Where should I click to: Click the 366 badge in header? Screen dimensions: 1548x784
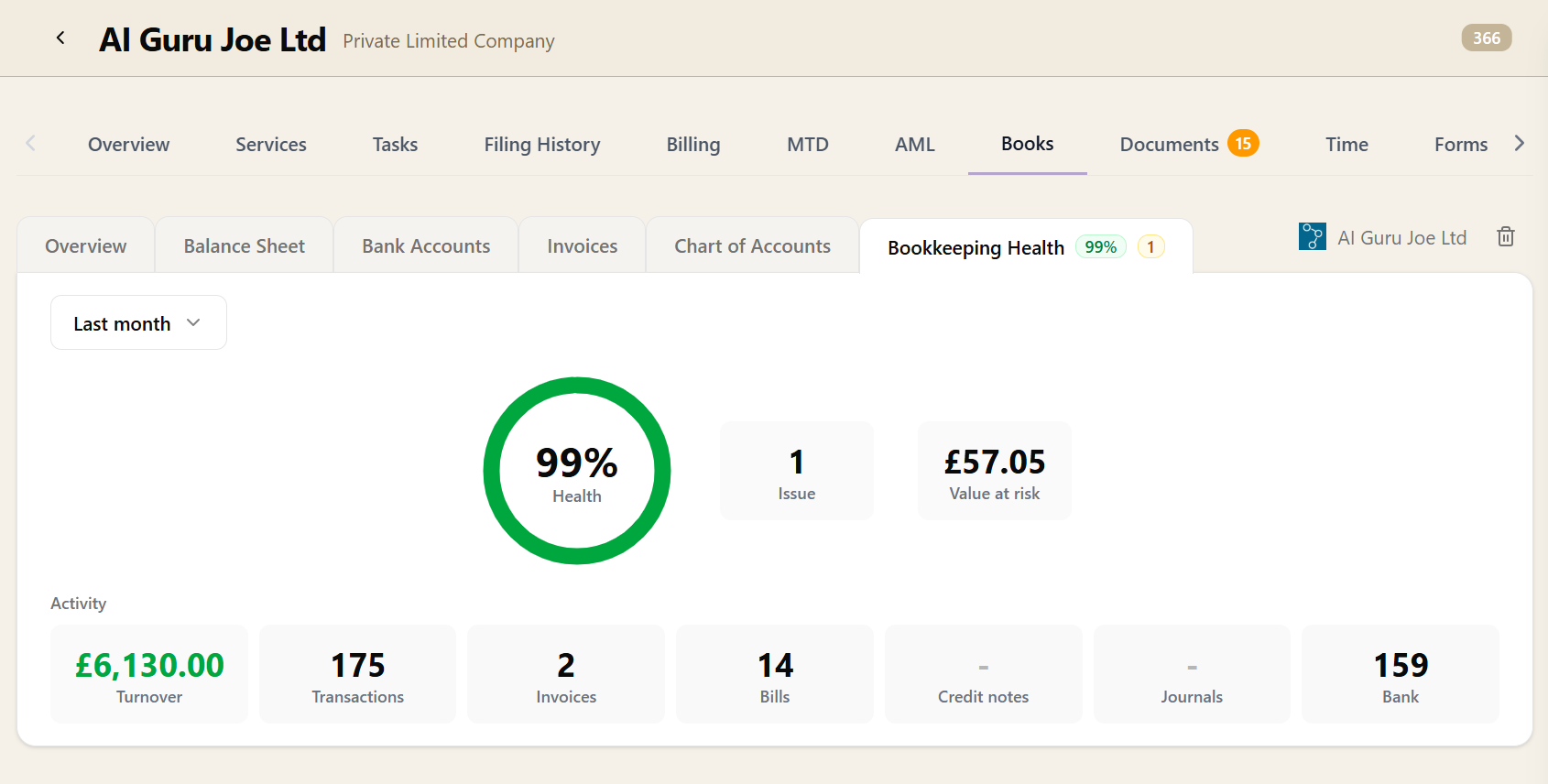(1486, 38)
